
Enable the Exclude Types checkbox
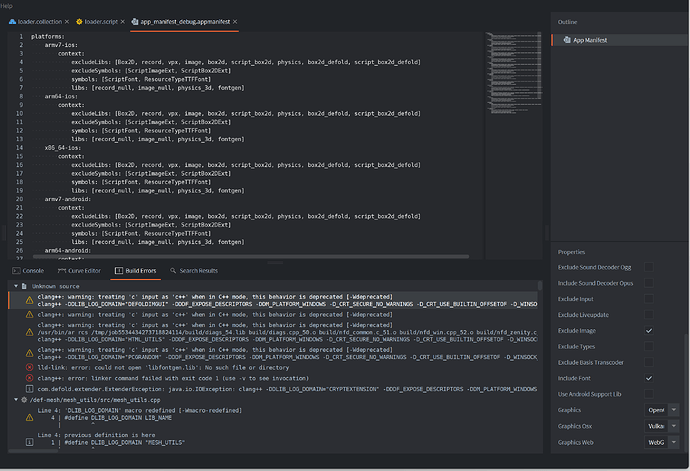[649, 346]
